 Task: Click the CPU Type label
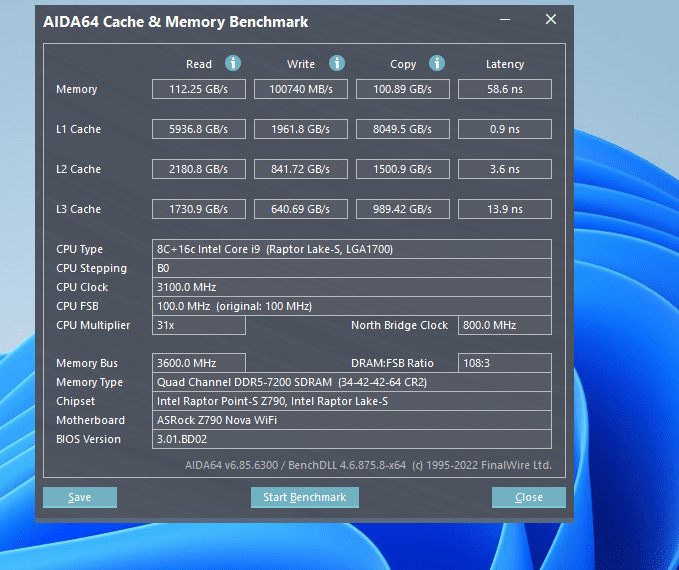80,249
